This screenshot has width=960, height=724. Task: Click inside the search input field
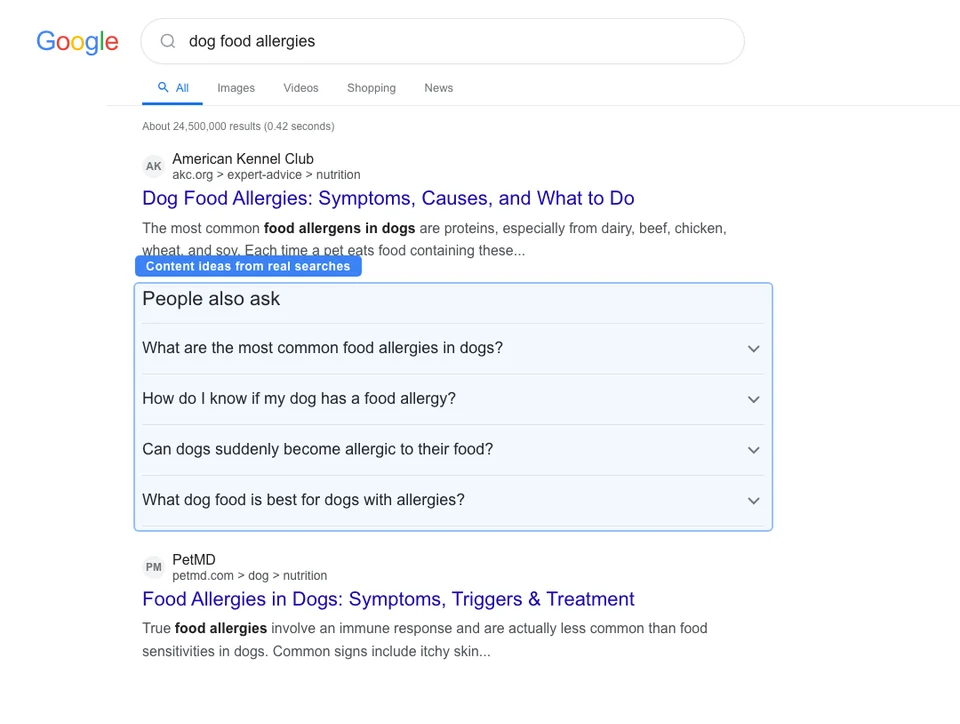coord(400,41)
